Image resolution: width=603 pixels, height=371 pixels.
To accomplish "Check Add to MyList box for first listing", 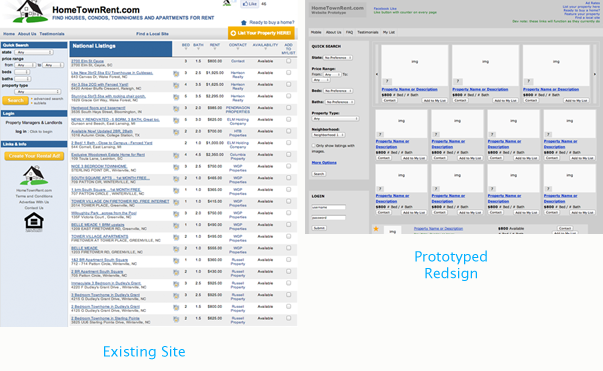I will (288, 61).
